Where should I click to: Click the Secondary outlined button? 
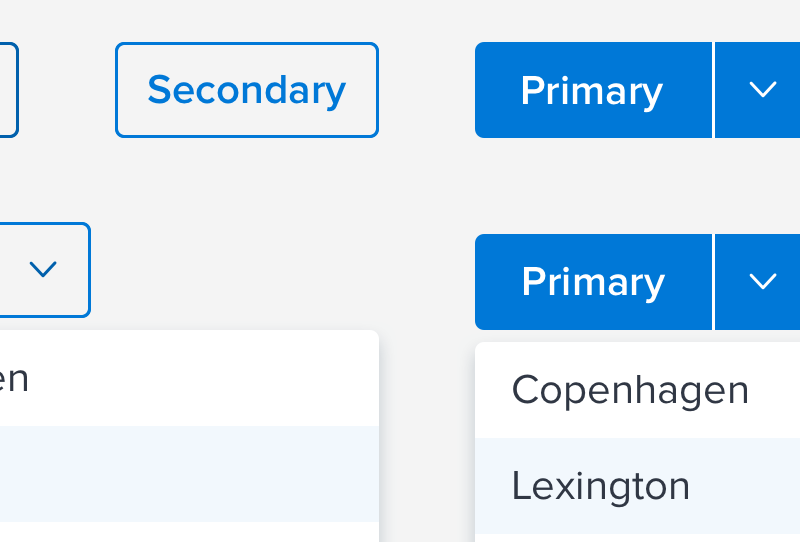point(246,90)
